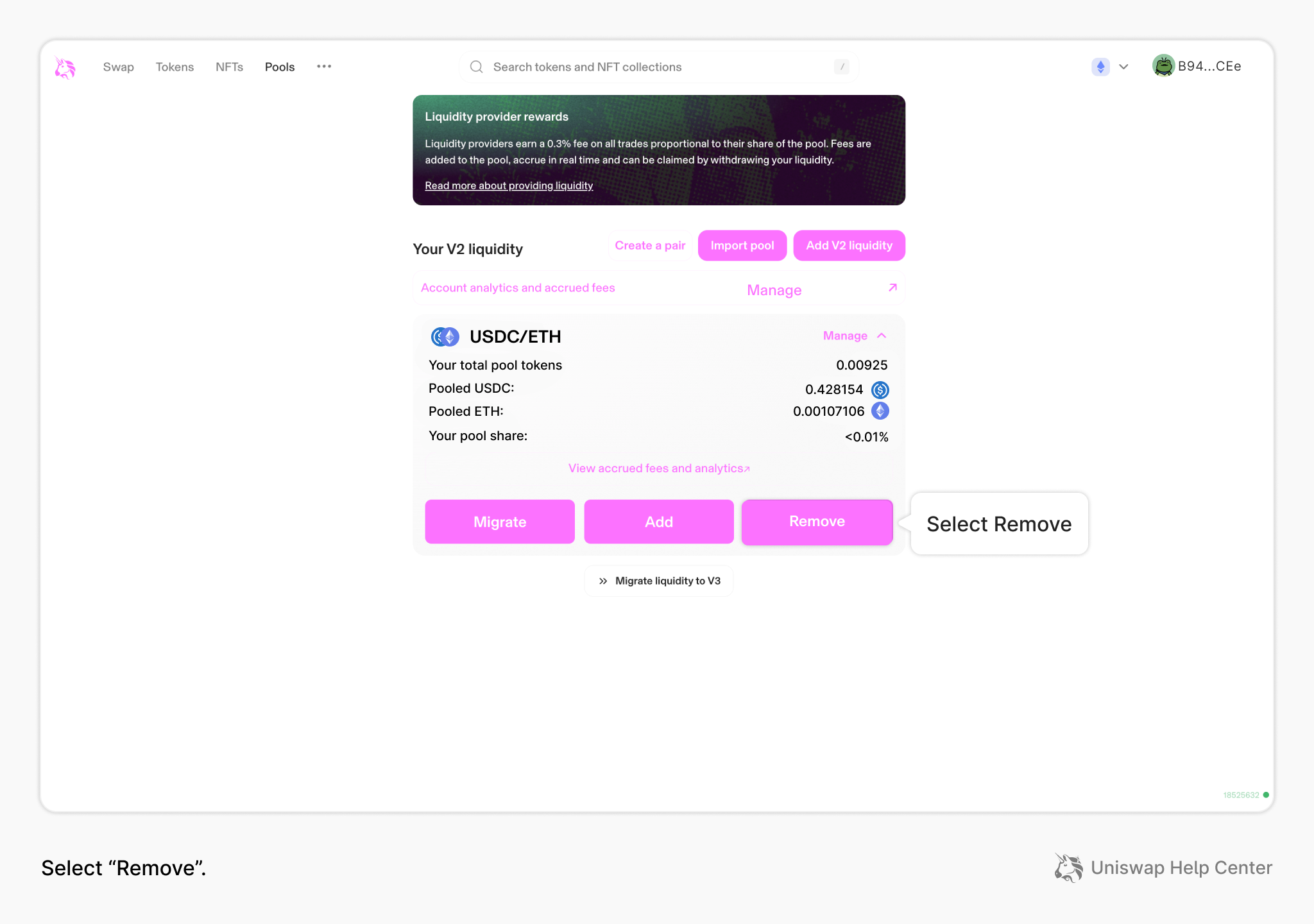Click the frog wallet avatar
The width and height of the screenshot is (1314, 924).
click(x=1163, y=65)
